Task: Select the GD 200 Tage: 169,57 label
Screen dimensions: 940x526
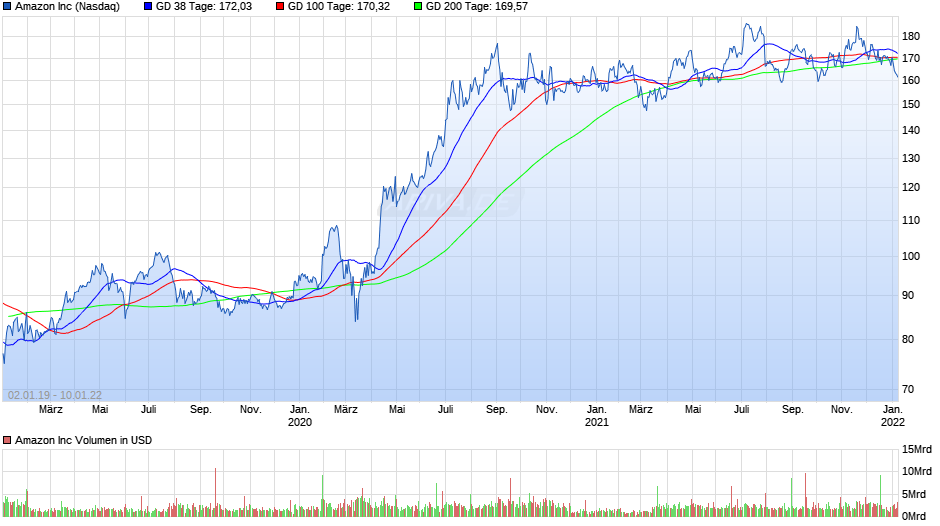Action: (x=477, y=7)
